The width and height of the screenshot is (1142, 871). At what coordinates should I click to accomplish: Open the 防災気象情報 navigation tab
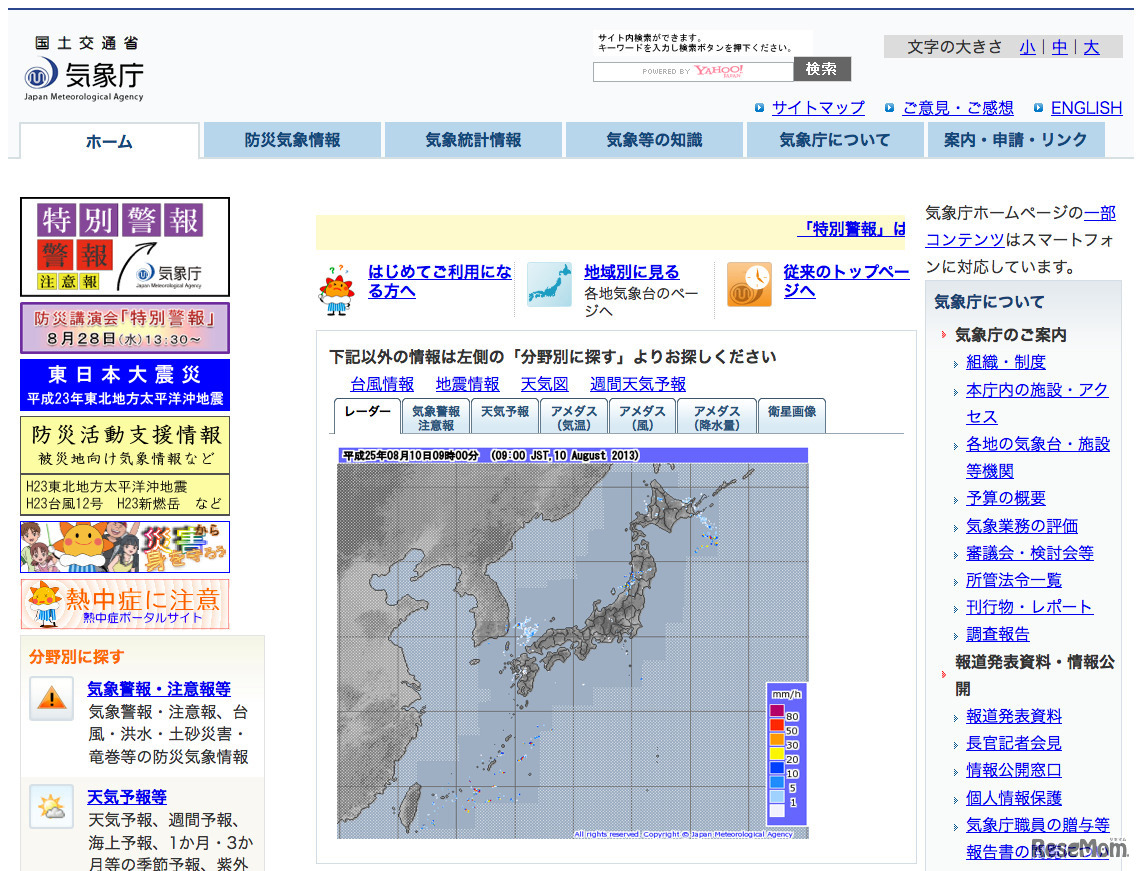coord(291,140)
